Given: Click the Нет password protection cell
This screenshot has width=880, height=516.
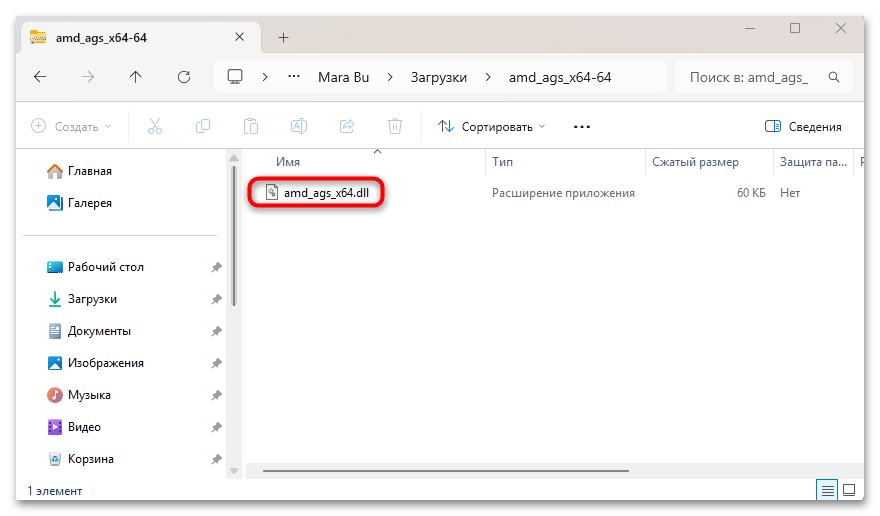Looking at the screenshot, I should coord(790,193).
